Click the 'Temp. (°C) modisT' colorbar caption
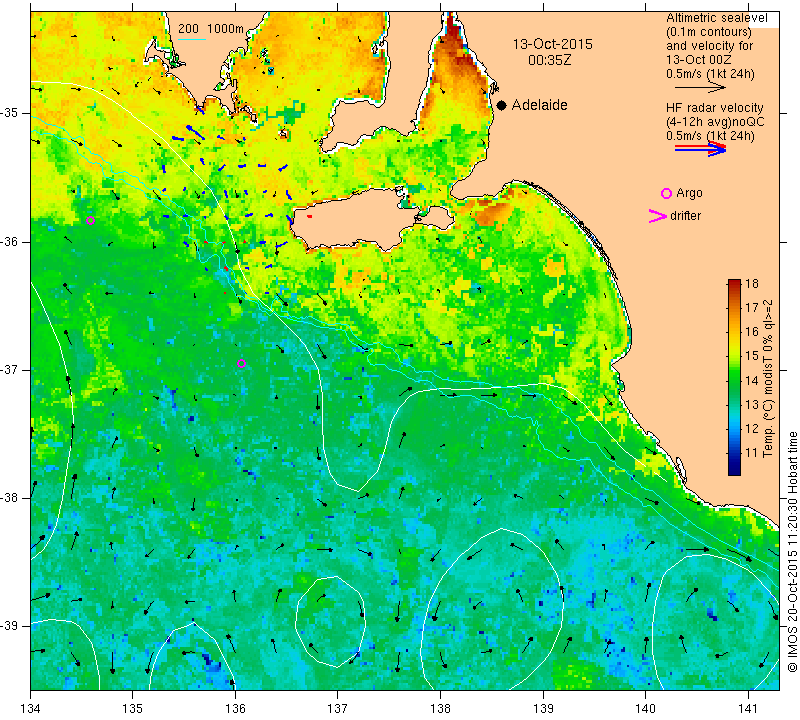800x720 pixels. coord(768,378)
